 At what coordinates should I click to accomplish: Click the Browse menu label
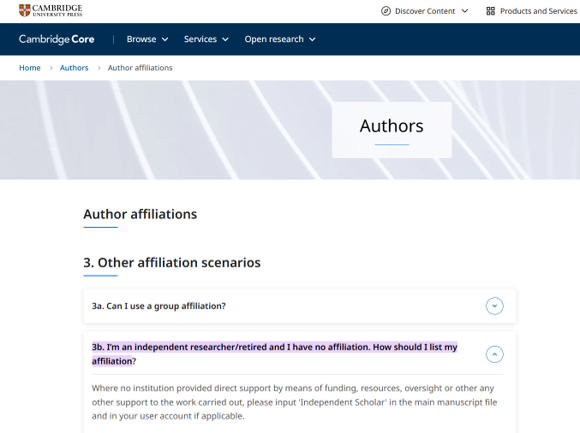click(141, 39)
